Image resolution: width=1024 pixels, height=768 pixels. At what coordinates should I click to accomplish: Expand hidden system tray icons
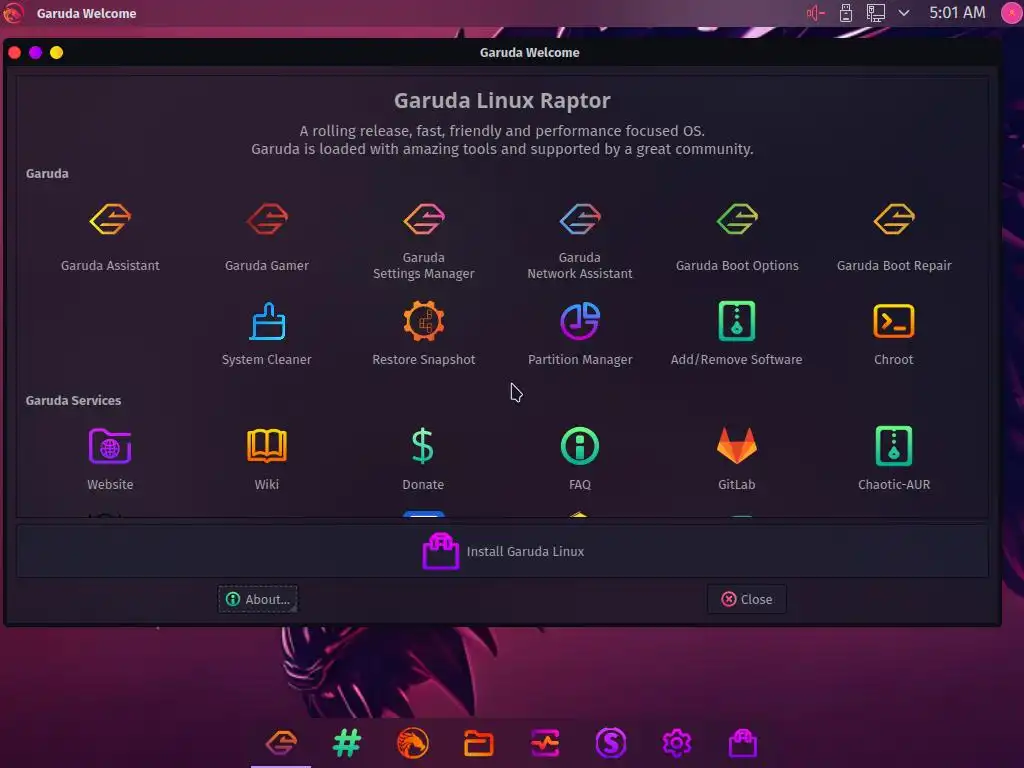(904, 13)
